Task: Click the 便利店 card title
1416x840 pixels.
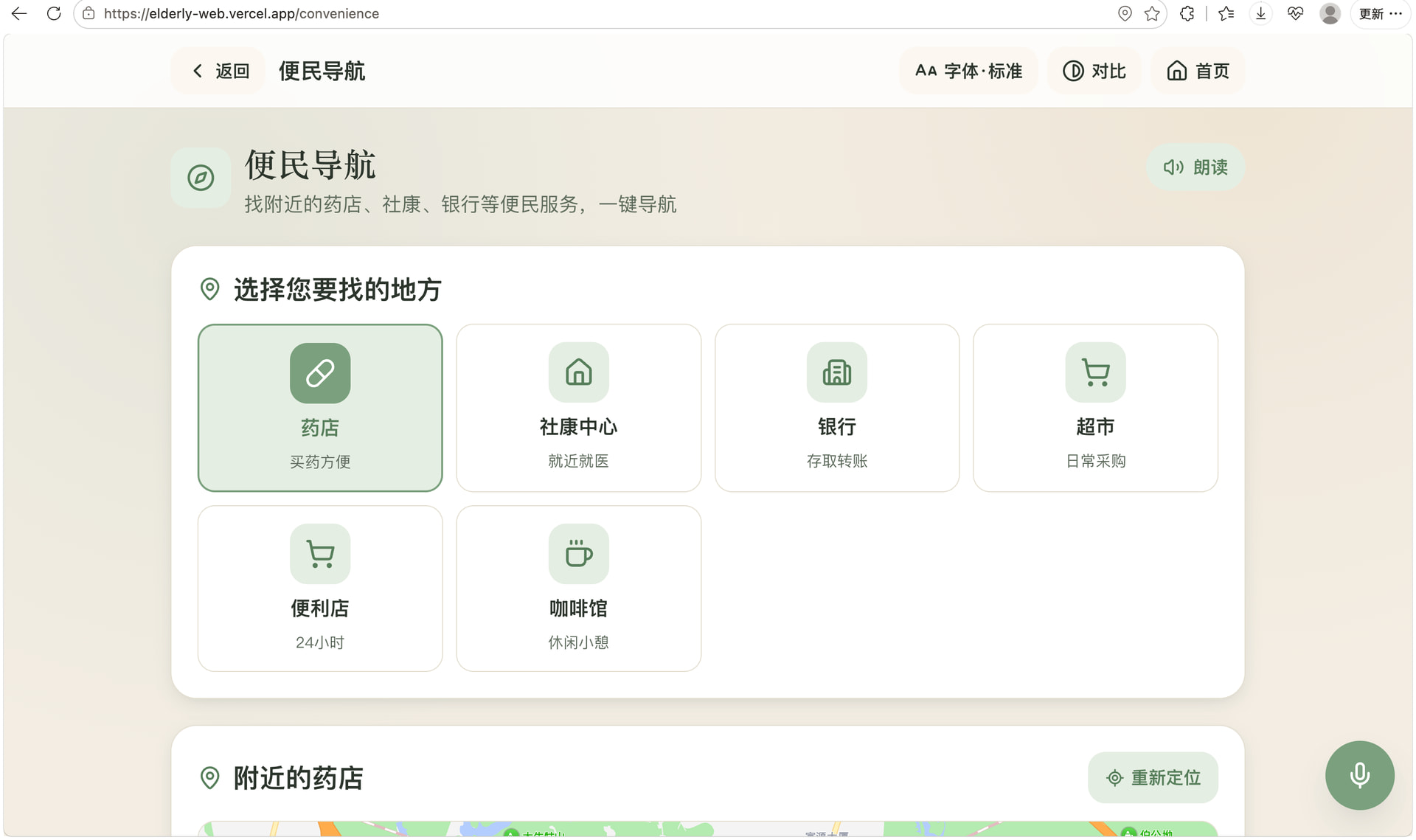Action: point(320,608)
